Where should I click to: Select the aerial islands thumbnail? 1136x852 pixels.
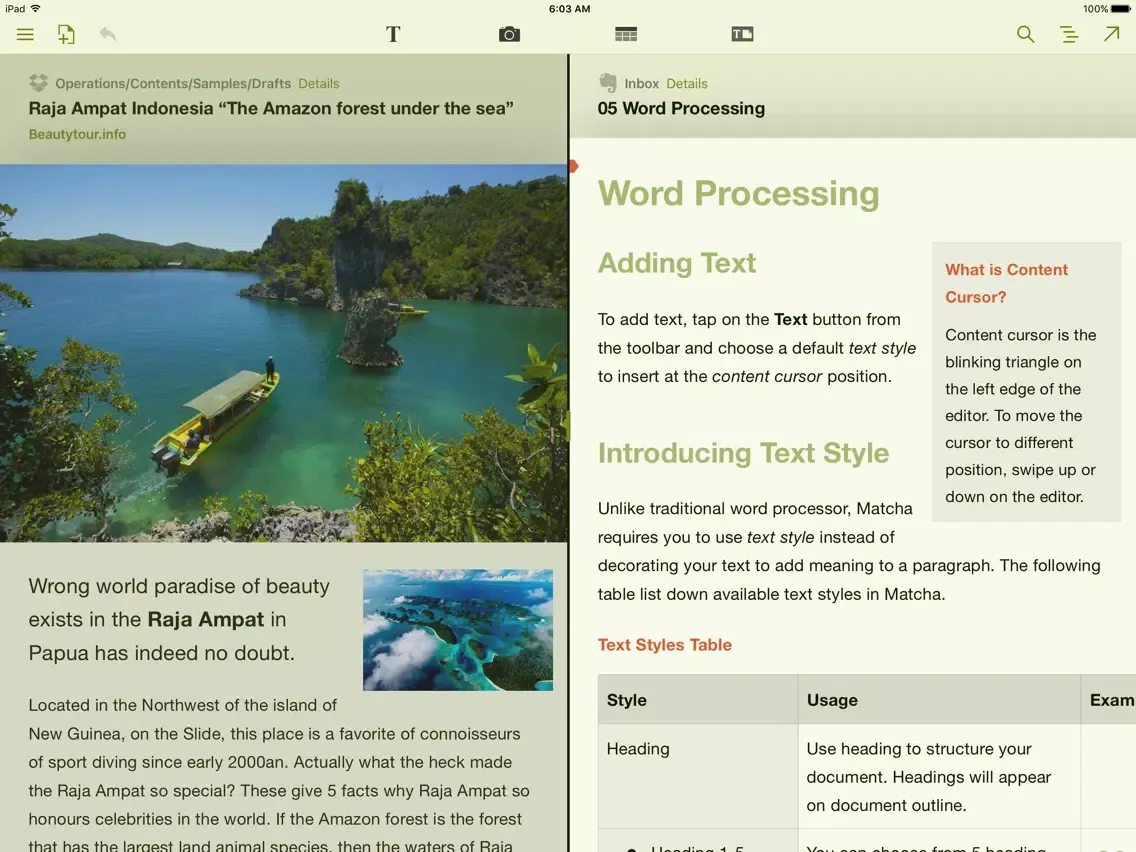coord(458,630)
